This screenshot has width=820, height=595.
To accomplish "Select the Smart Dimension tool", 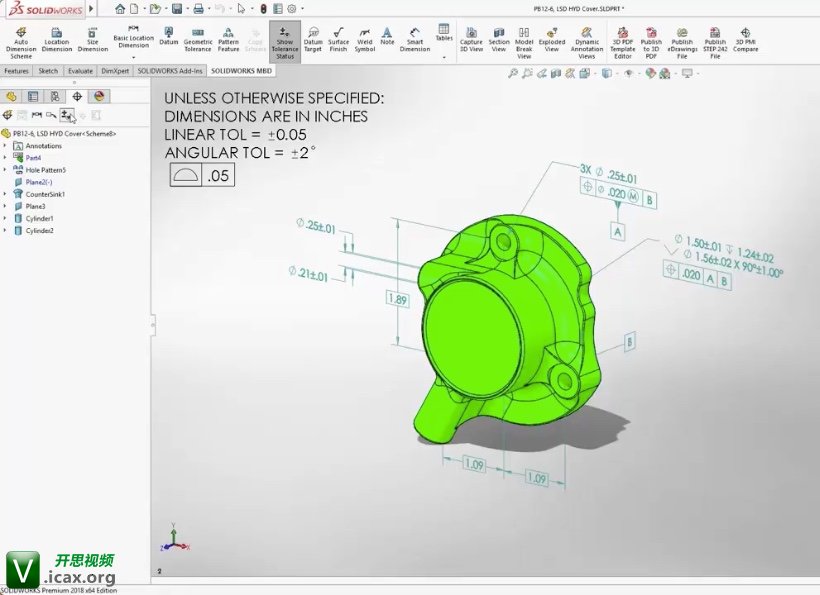I will [415, 41].
